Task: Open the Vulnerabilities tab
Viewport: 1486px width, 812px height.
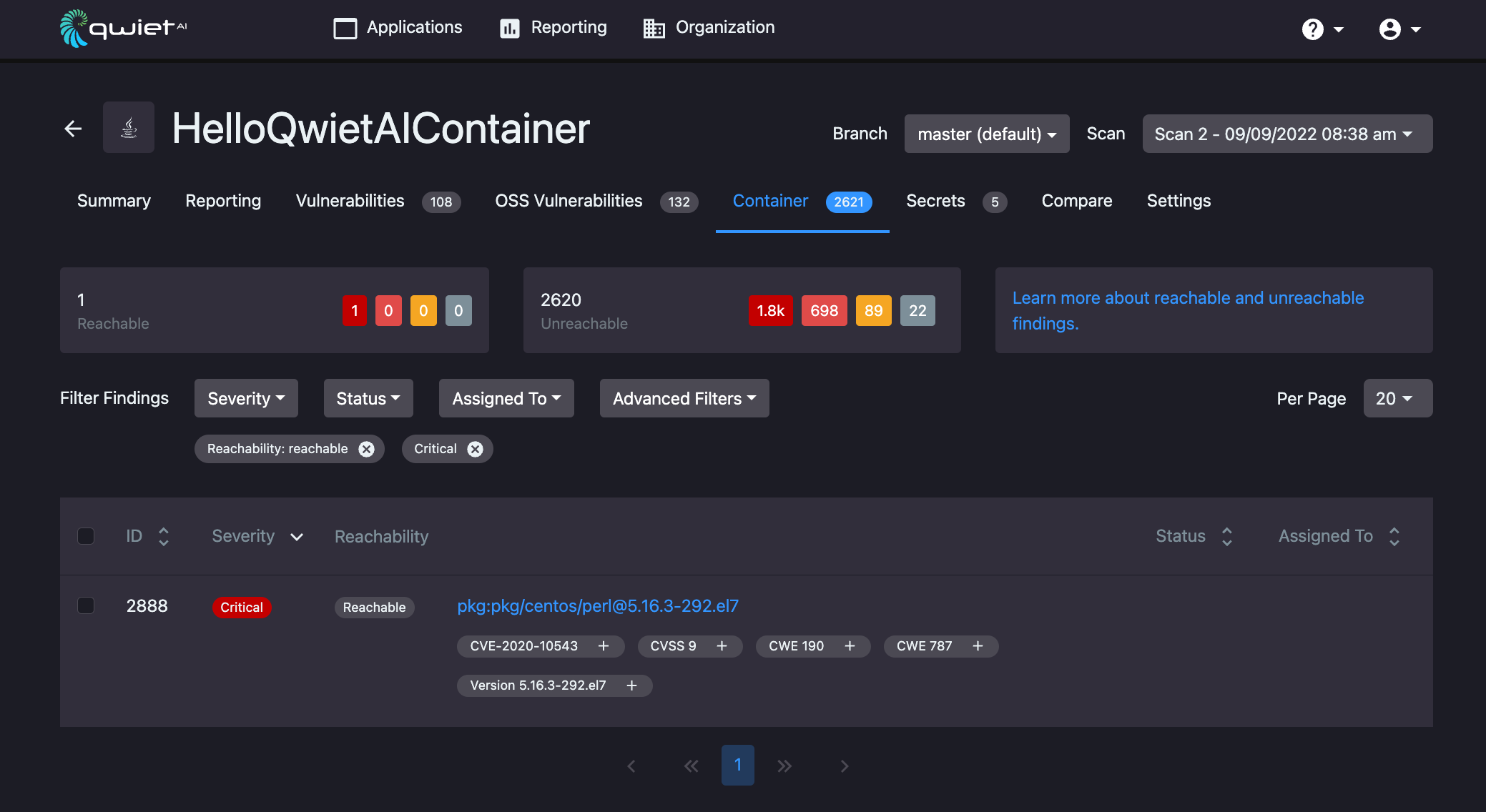Action: point(378,202)
